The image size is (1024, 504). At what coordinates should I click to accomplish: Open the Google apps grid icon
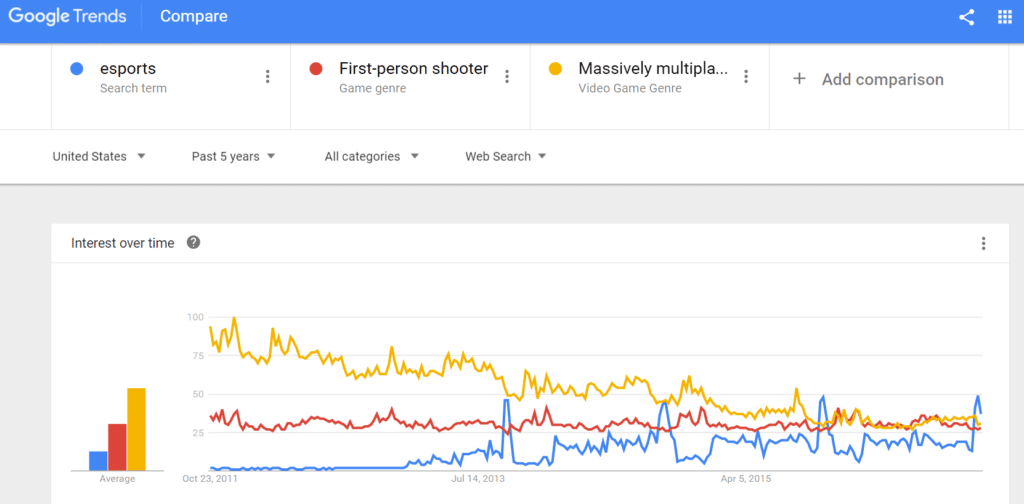(1004, 18)
